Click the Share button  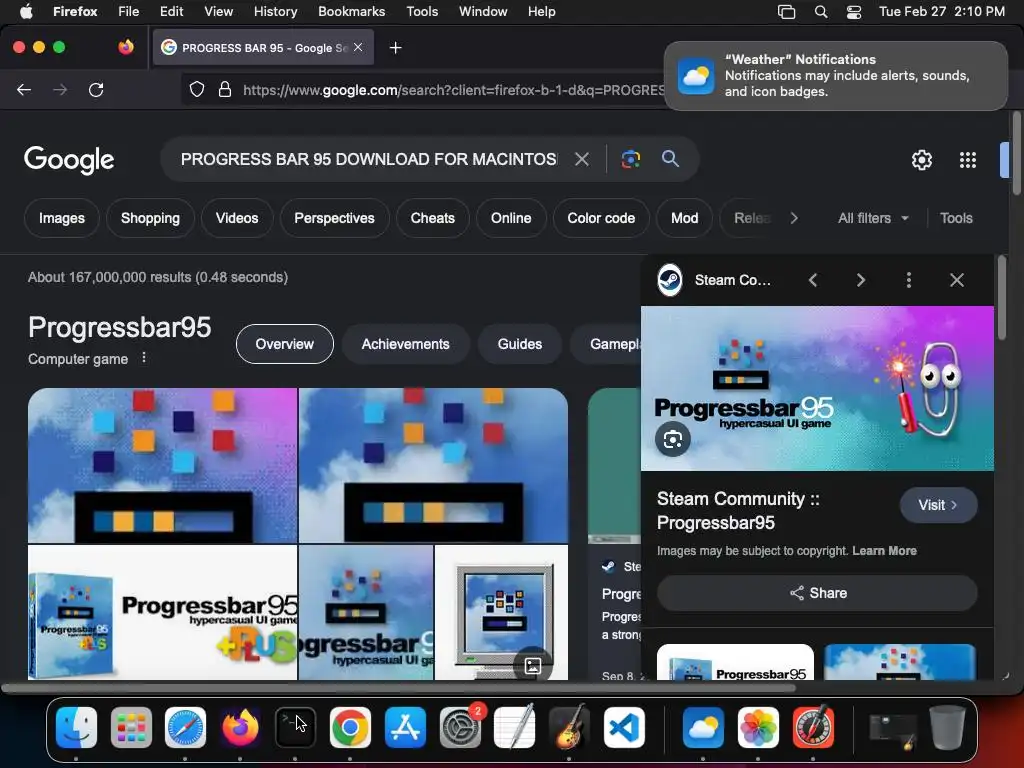(x=818, y=593)
